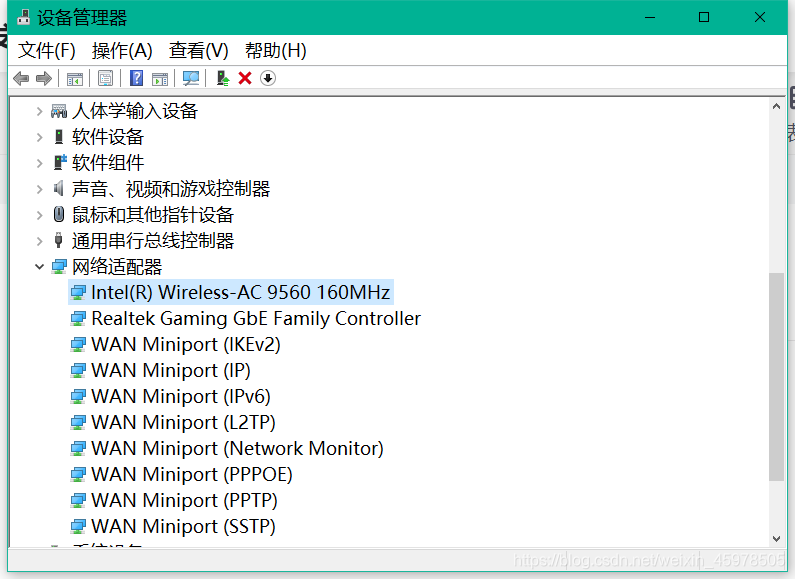
Task: Select the 网络适配器 node label
Action: pos(117,267)
